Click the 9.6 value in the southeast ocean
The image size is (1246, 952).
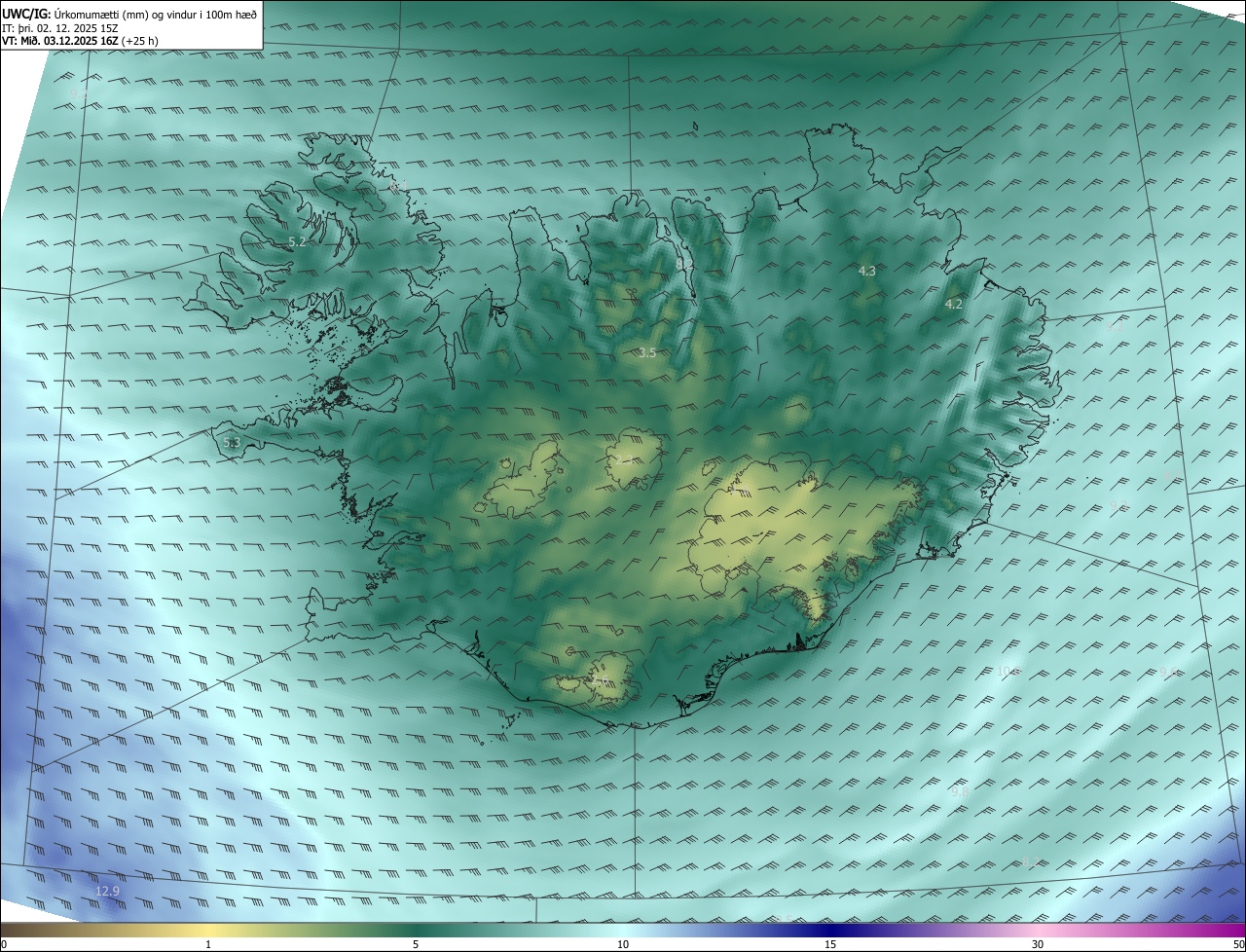pyautogui.click(x=1168, y=672)
